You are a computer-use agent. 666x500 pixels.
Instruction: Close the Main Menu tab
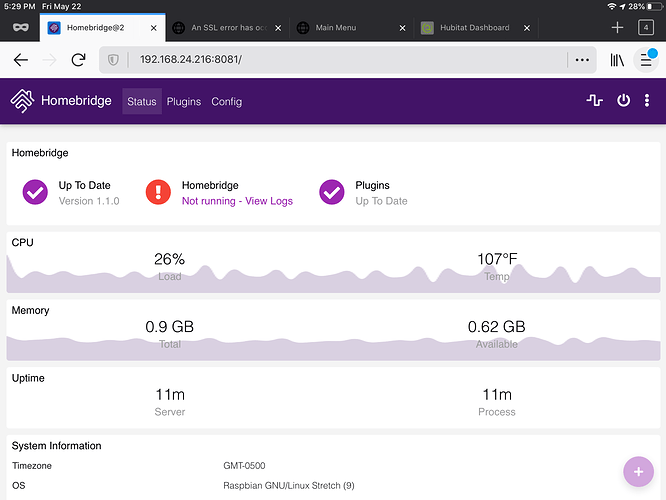[402, 28]
